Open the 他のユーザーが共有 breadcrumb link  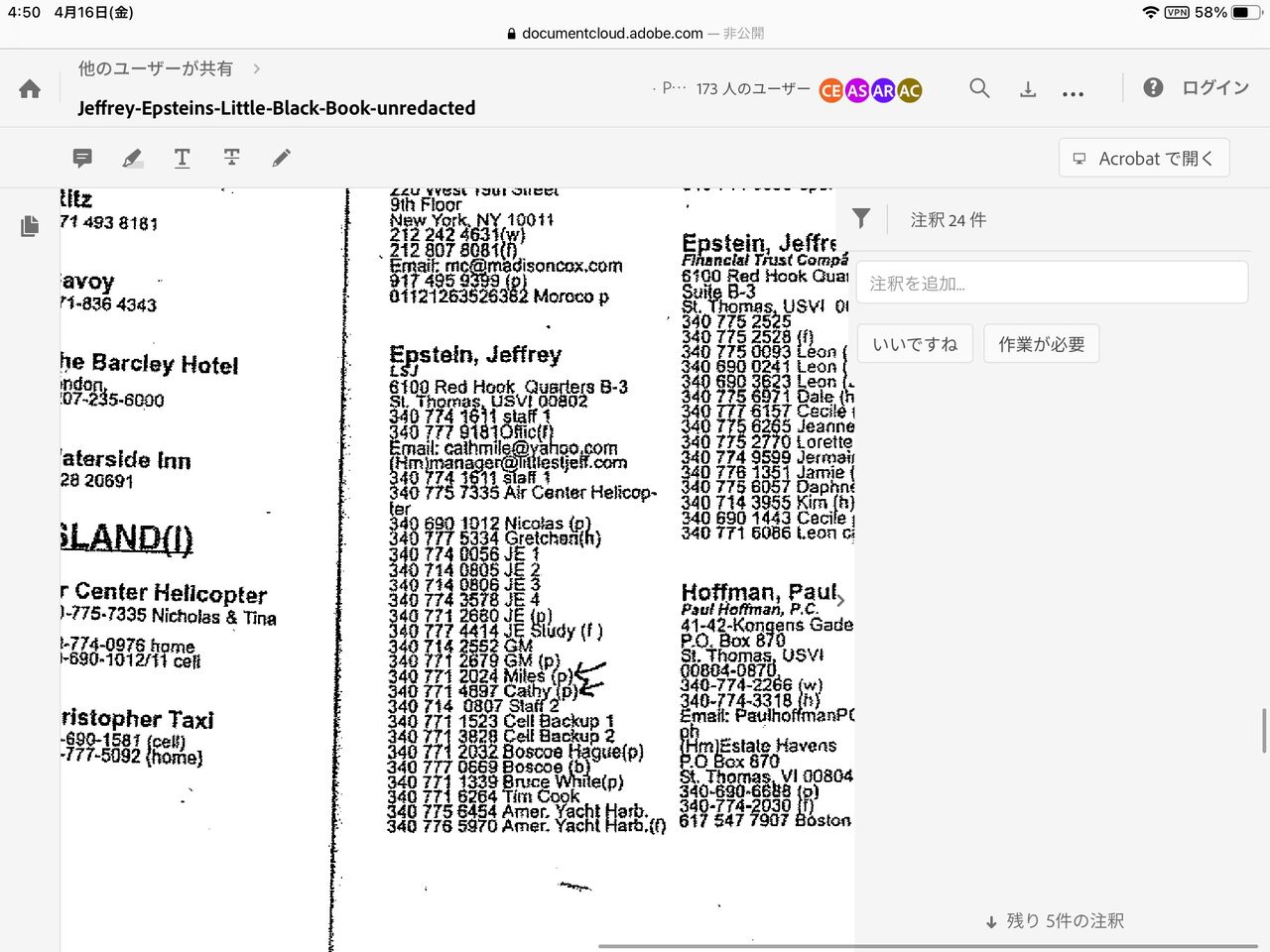click(156, 68)
